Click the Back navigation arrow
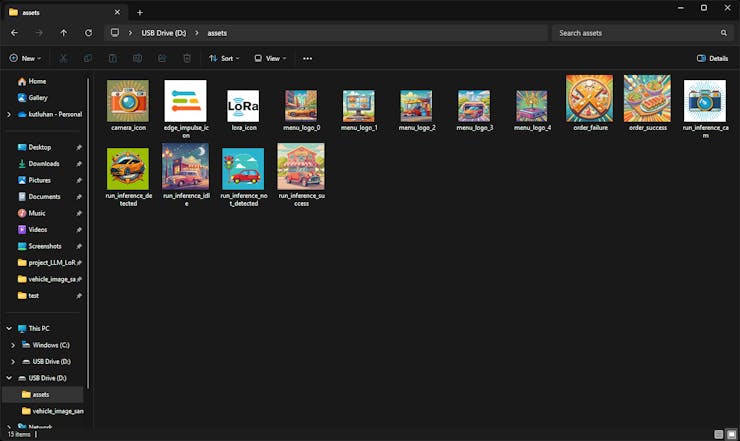 (14, 33)
